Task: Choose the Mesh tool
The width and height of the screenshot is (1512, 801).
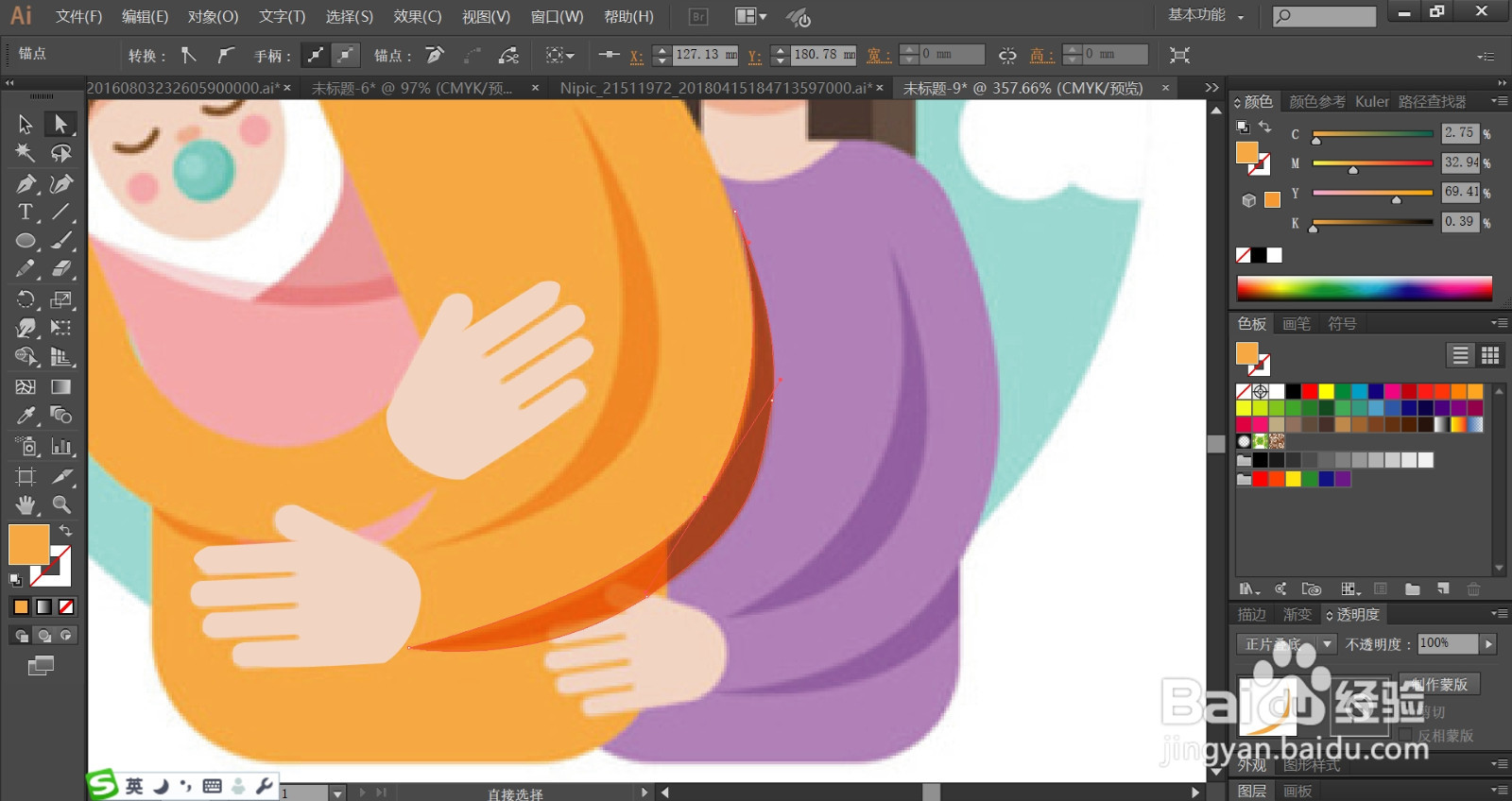Action: [26, 386]
